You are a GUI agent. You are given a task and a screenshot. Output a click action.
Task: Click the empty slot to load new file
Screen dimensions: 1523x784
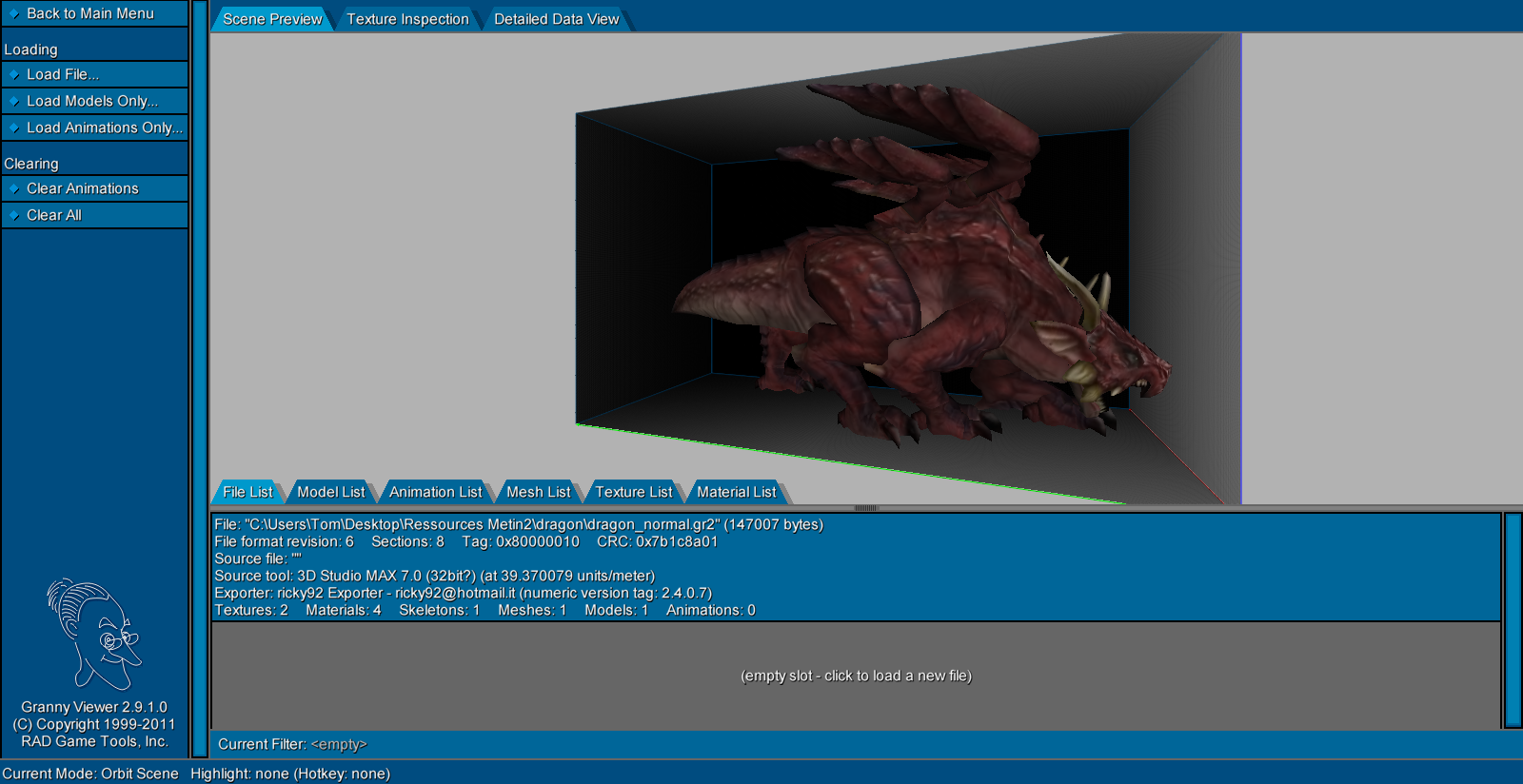(x=856, y=676)
